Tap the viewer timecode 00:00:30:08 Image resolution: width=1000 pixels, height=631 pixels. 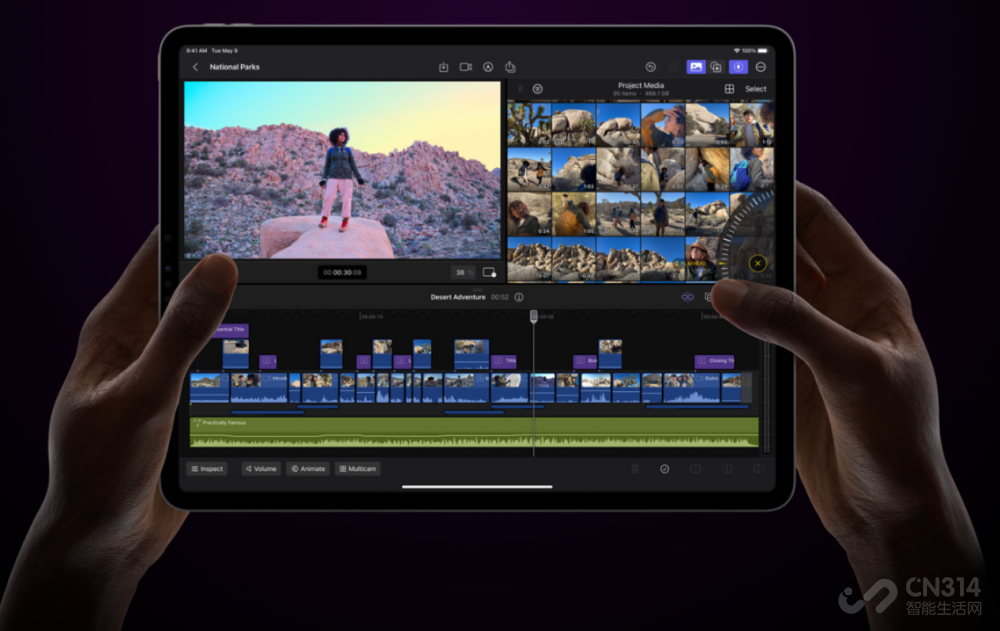tap(342, 272)
